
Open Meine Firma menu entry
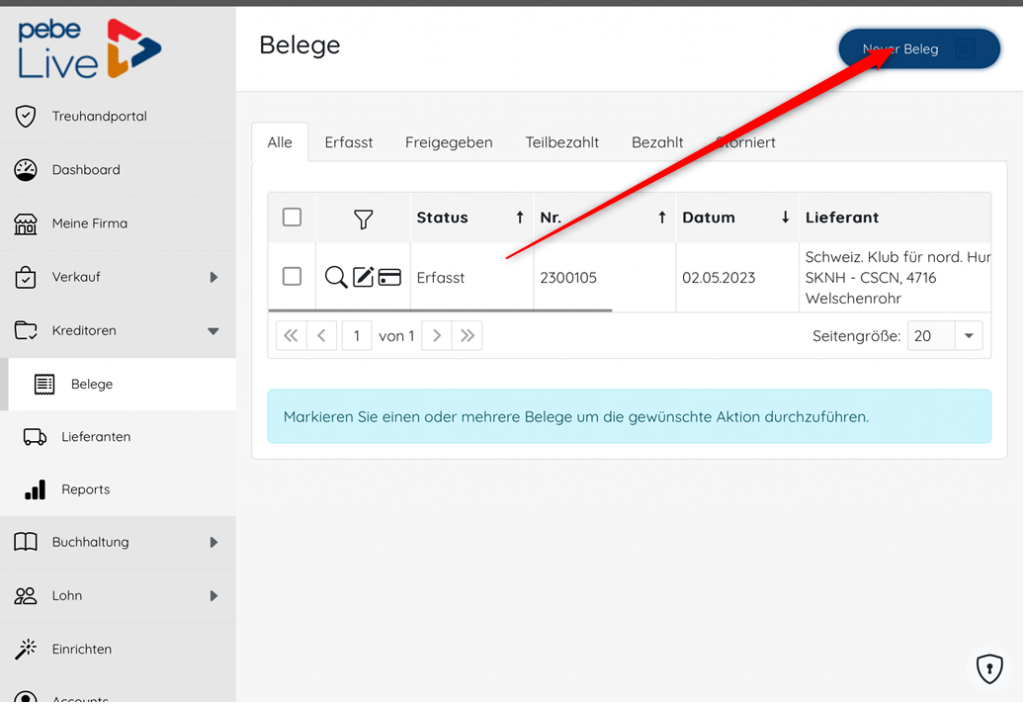tap(118, 223)
